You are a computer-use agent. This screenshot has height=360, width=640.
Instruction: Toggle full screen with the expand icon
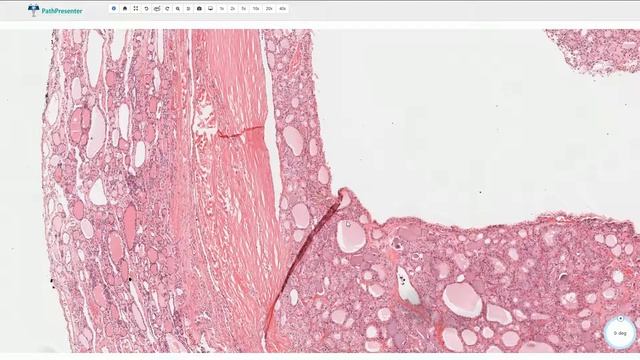[136, 9]
